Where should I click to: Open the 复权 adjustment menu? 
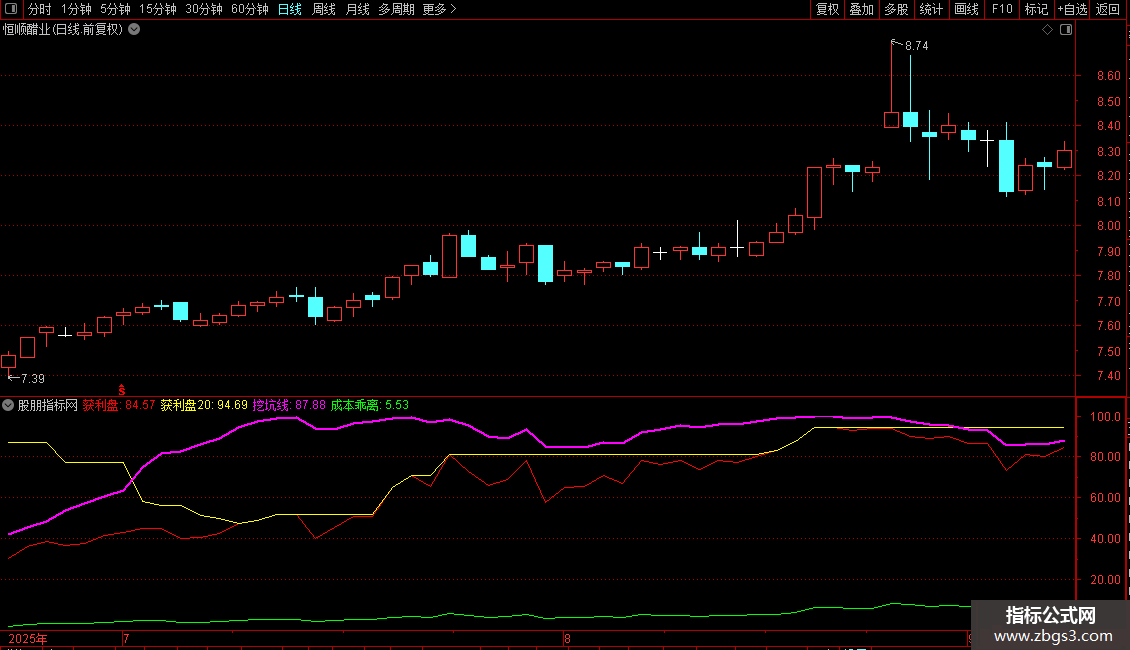pyautogui.click(x=827, y=9)
